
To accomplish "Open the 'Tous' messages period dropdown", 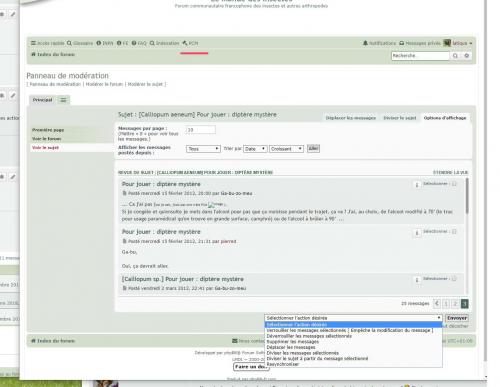I will pyautogui.click(x=203, y=149).
